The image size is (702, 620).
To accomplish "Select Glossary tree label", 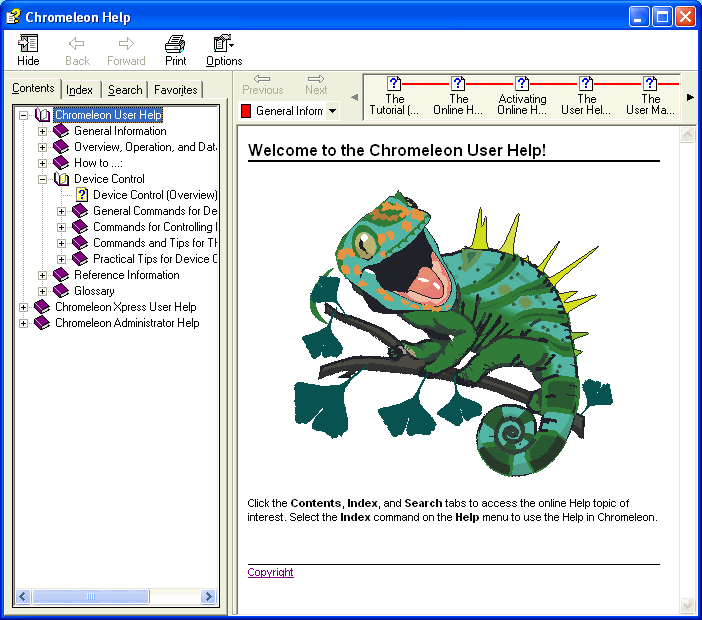I will click(x=94, y=291).
